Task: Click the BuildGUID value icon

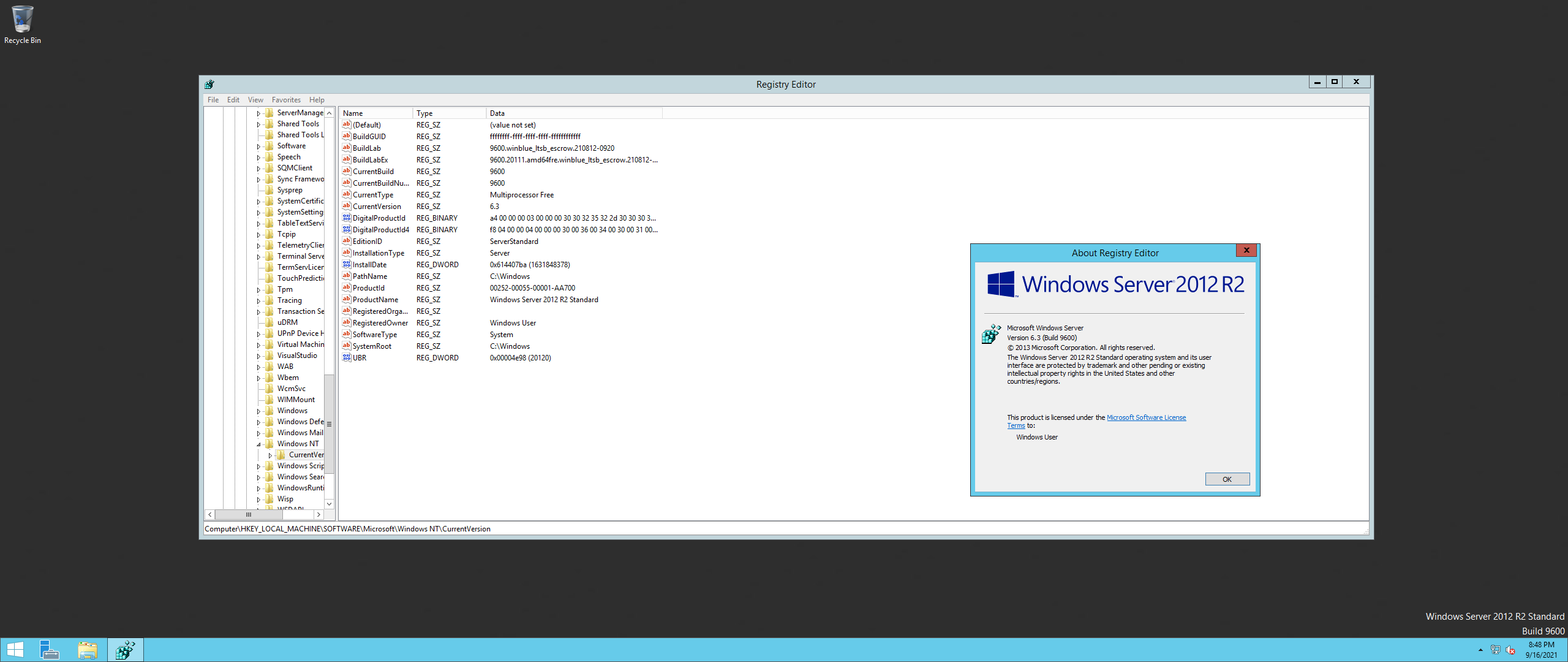Action: [347, 136]
